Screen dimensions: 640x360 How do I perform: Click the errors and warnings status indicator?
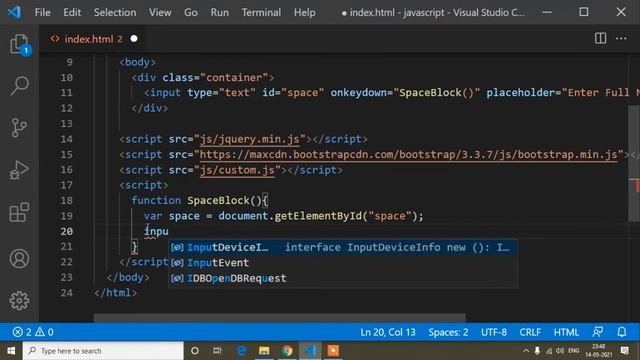point(33,332)
